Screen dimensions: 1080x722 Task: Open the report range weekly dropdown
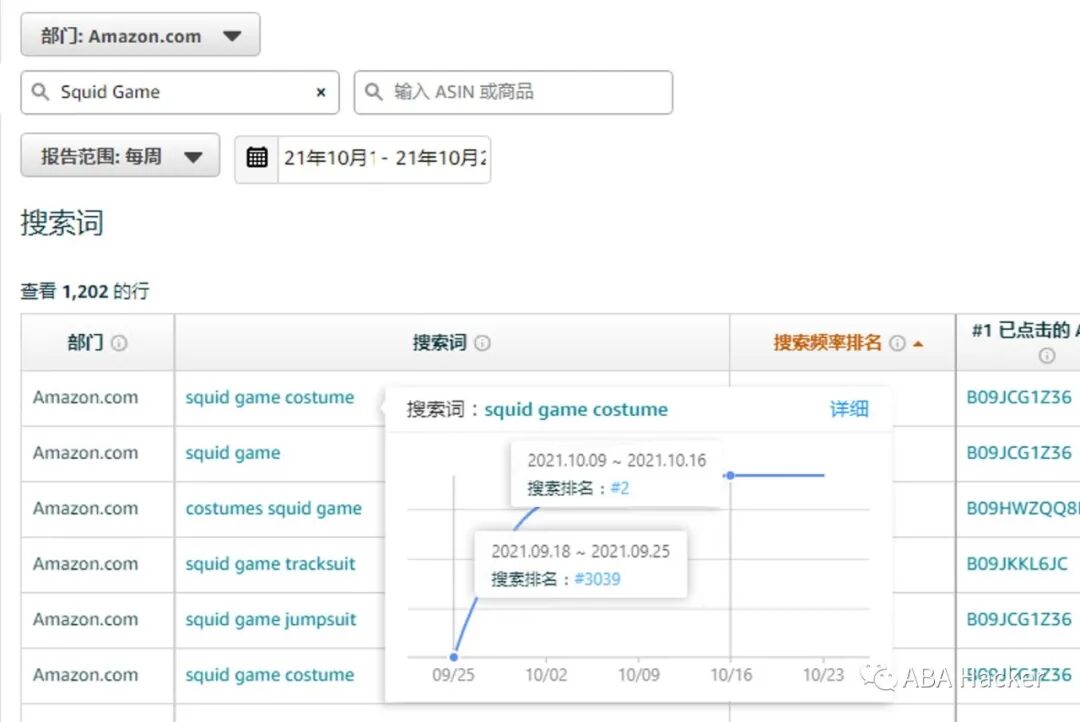pyautogui.click(x=121, y=156)
